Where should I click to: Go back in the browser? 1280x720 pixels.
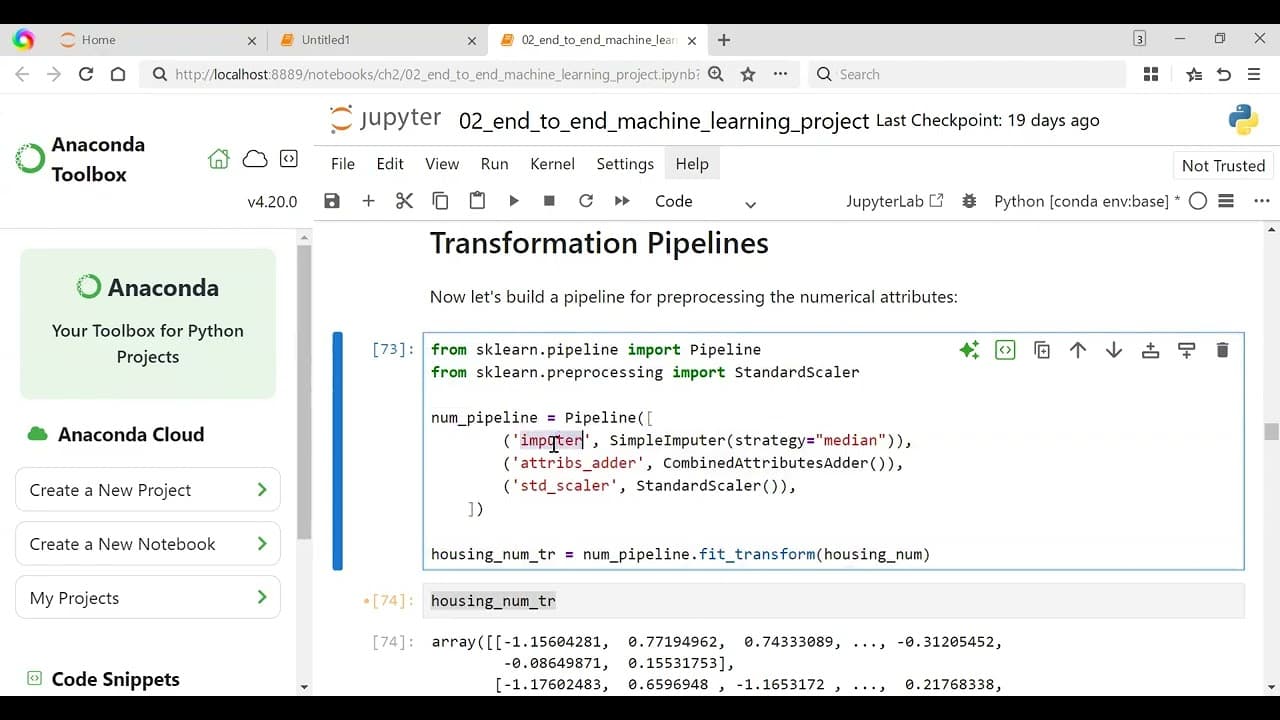point(23,74)
